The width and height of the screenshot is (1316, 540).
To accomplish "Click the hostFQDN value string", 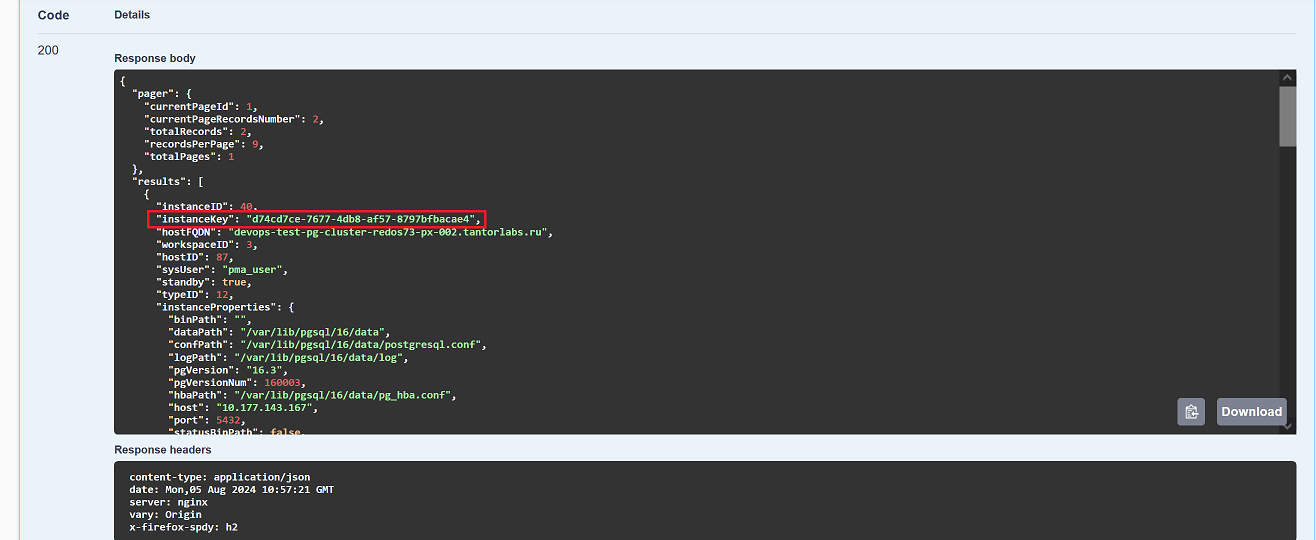I will click(390, 232).
